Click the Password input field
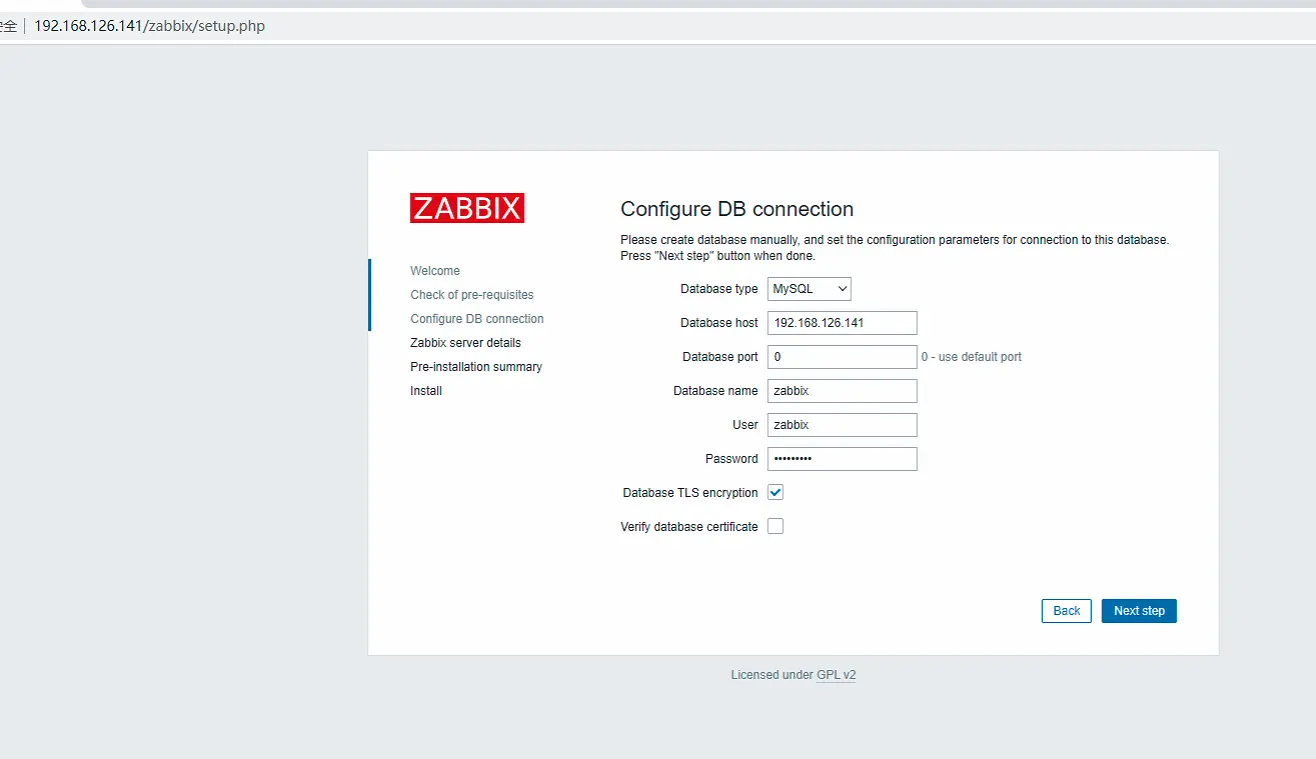The height and width of the screenshot is (759, 1316). (842, 459)
